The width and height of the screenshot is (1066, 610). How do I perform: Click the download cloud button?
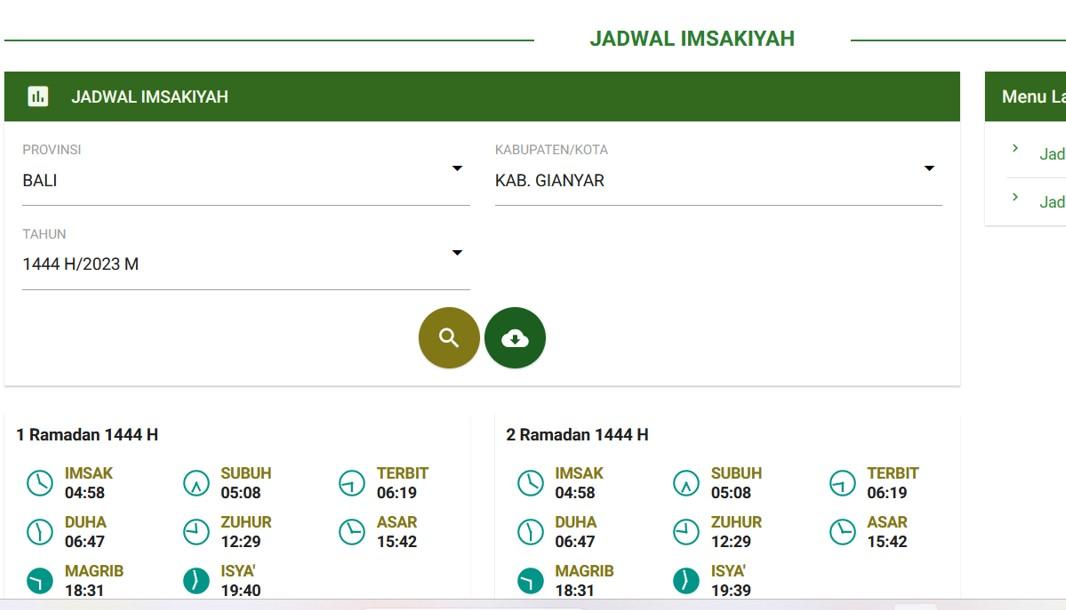pos(515,338)
